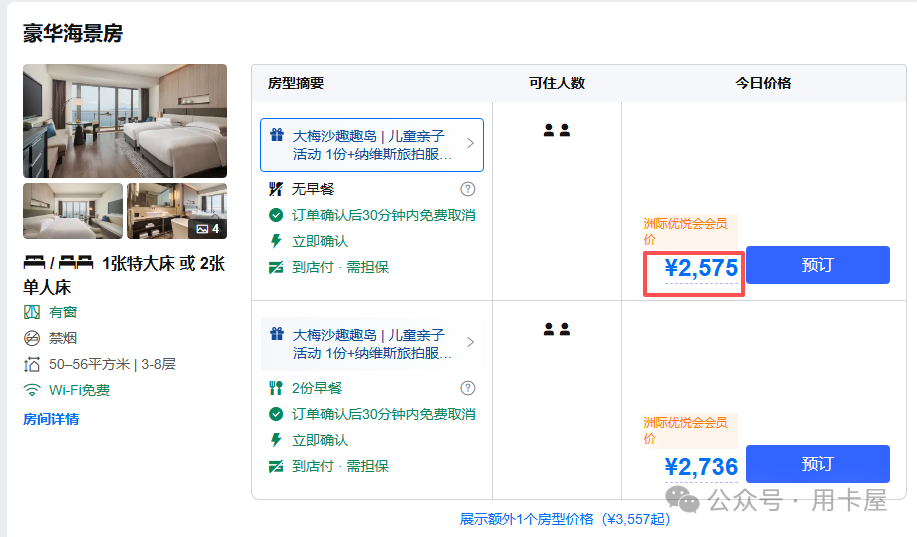Click the 豪华海景房 room title
This screenshot has width=917, height=537.
(x=73, y=33)
